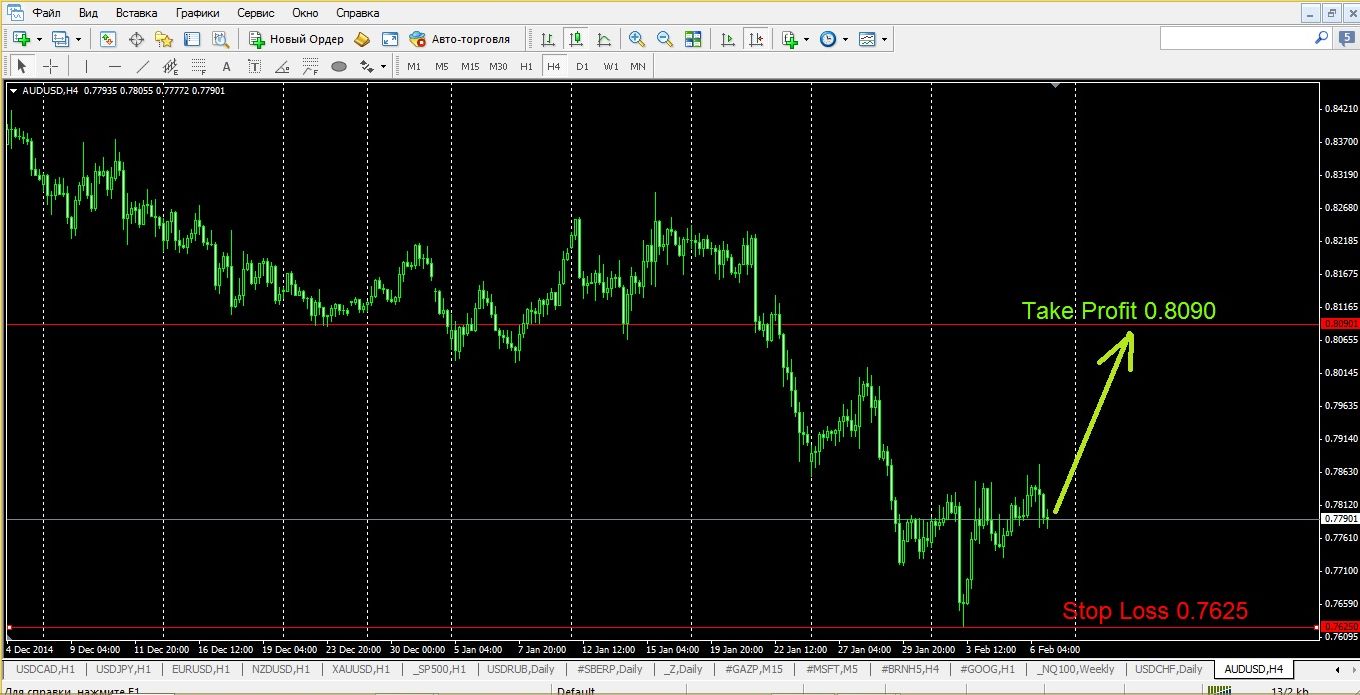
Task: Open the Графики menu
Action: [197, 13]
